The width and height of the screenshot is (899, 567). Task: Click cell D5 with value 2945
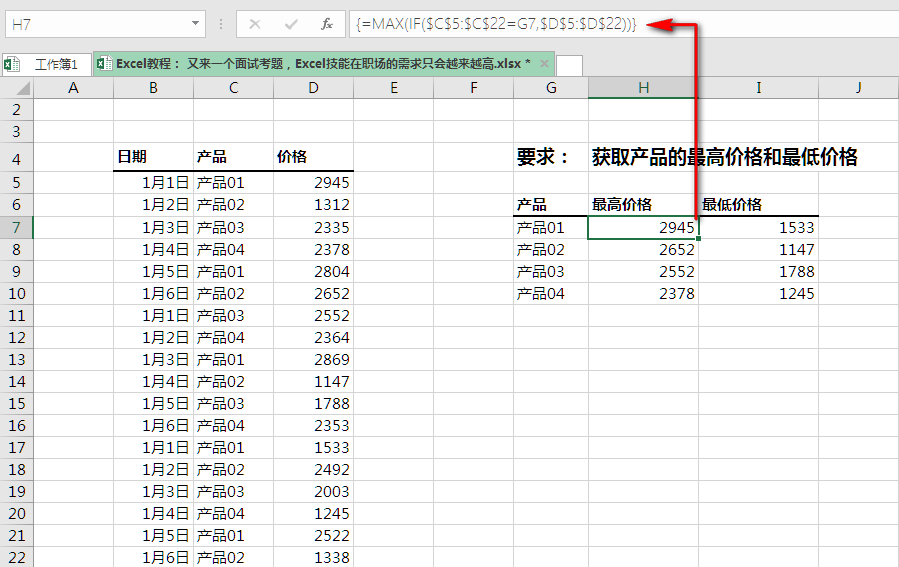(314, 183)
